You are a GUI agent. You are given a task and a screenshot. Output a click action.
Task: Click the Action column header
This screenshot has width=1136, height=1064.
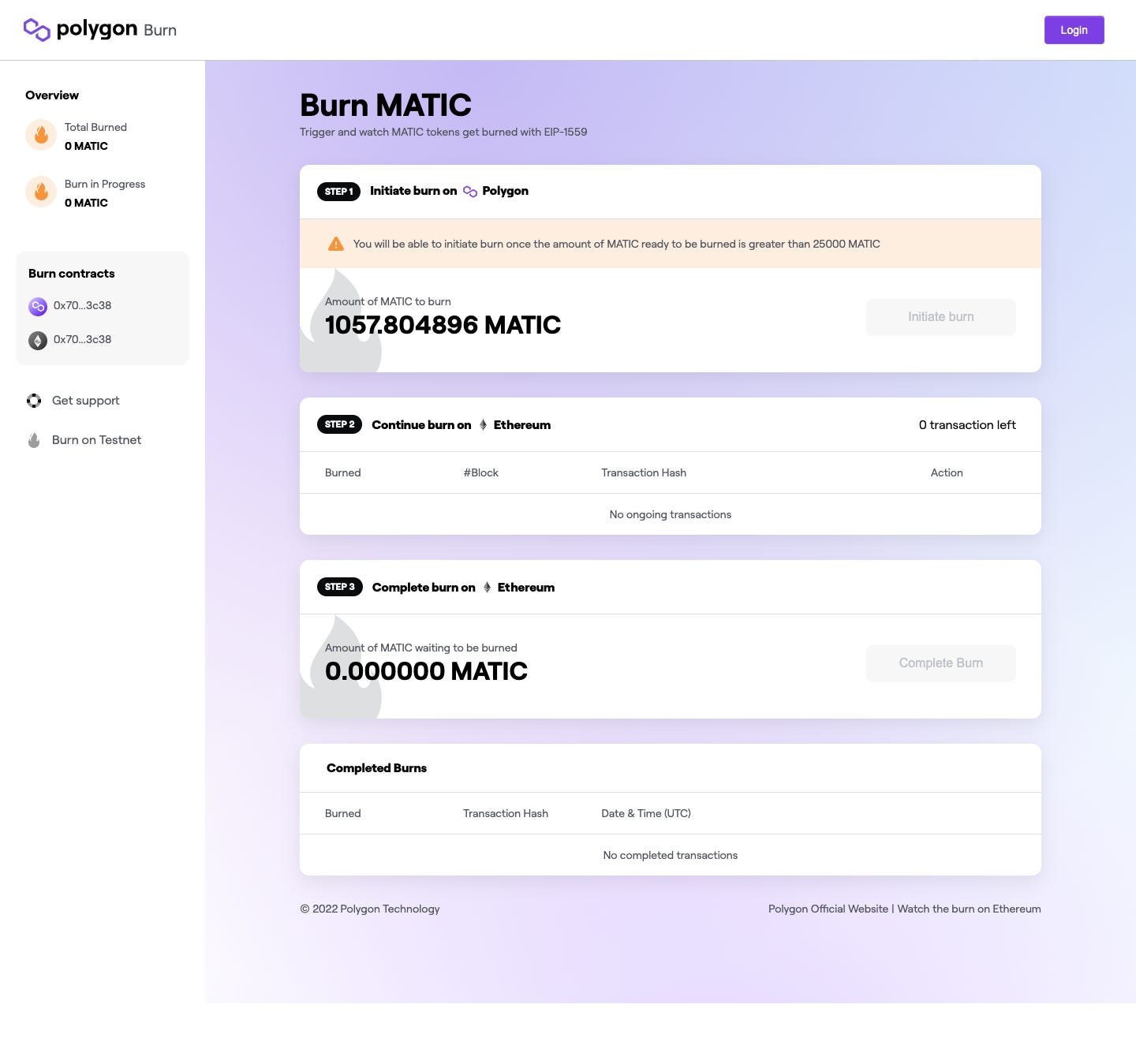(947, 472)
